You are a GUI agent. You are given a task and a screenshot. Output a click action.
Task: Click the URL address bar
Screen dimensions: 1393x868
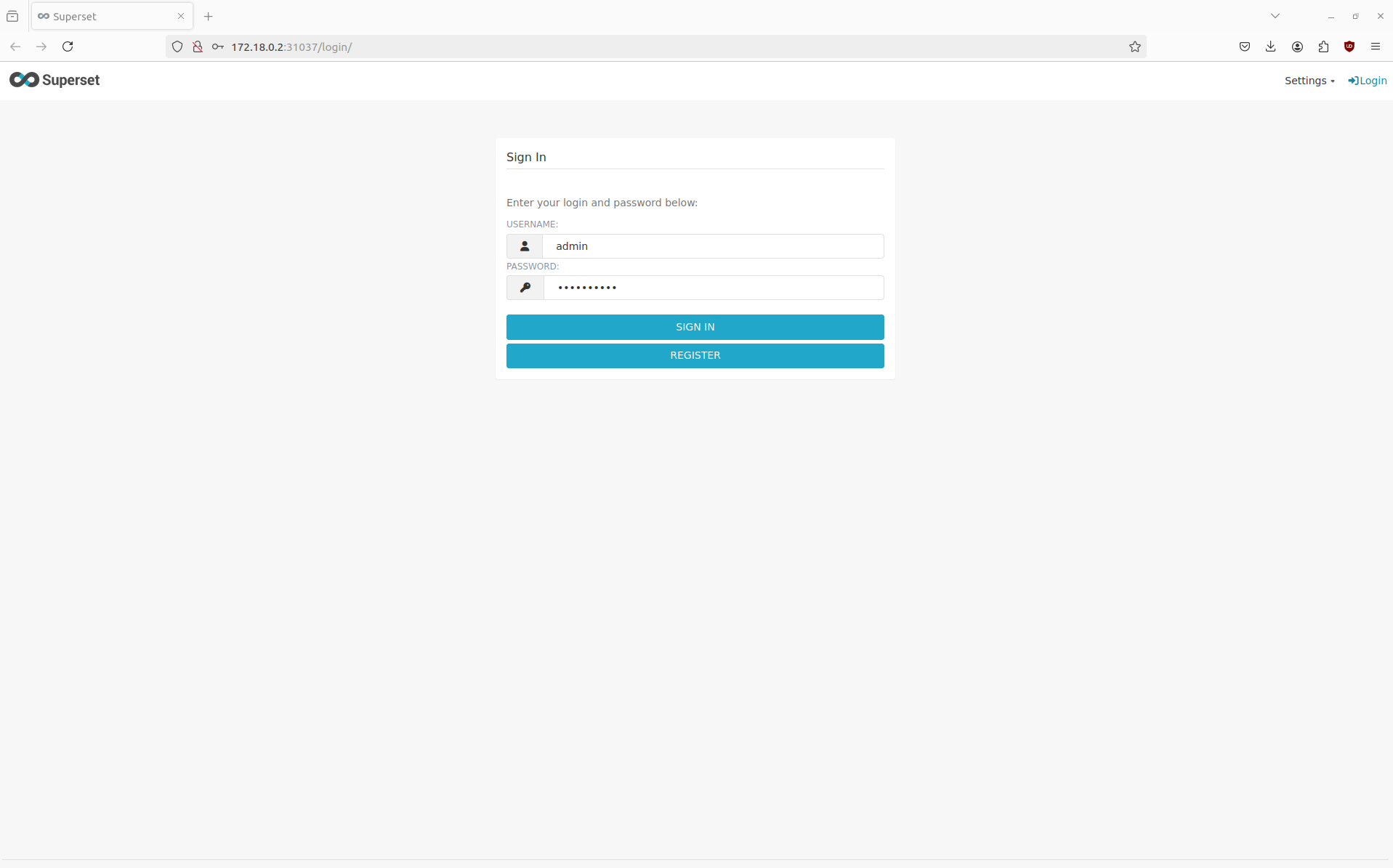click(x=654, y=46)
